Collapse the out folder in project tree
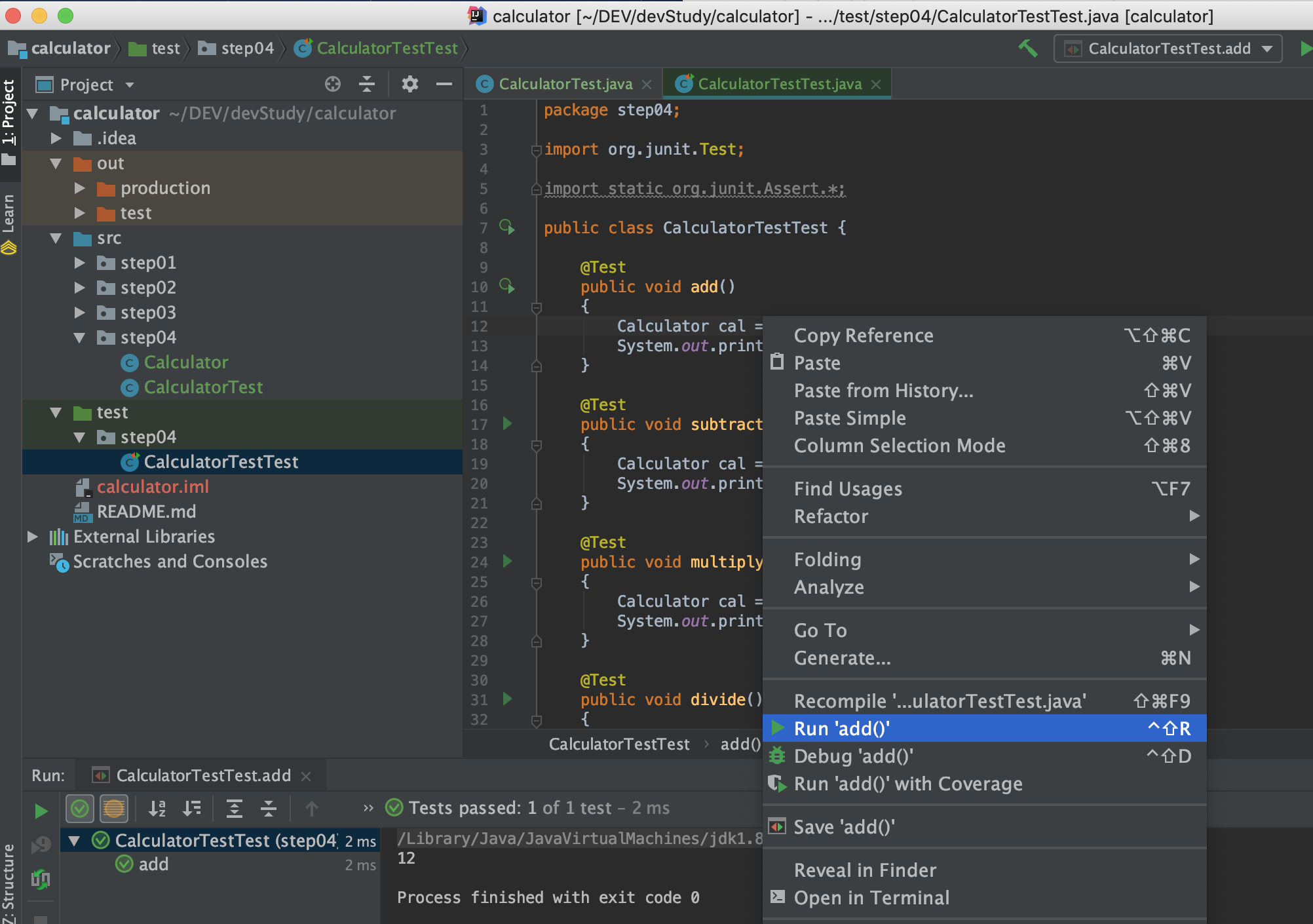This screenshot has width=1313, height=924. coord(56,163)
